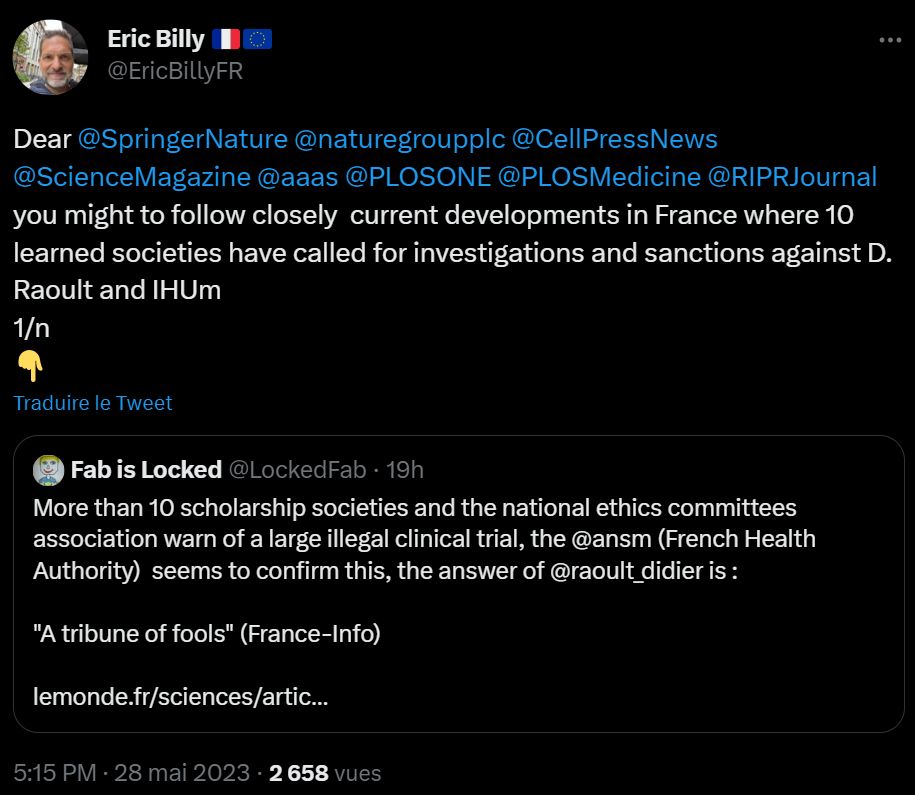The height and width of the screenshot is (795, 915).
Task: Open the @RIPRJournal mention
Action: click(x=792, y=177)
